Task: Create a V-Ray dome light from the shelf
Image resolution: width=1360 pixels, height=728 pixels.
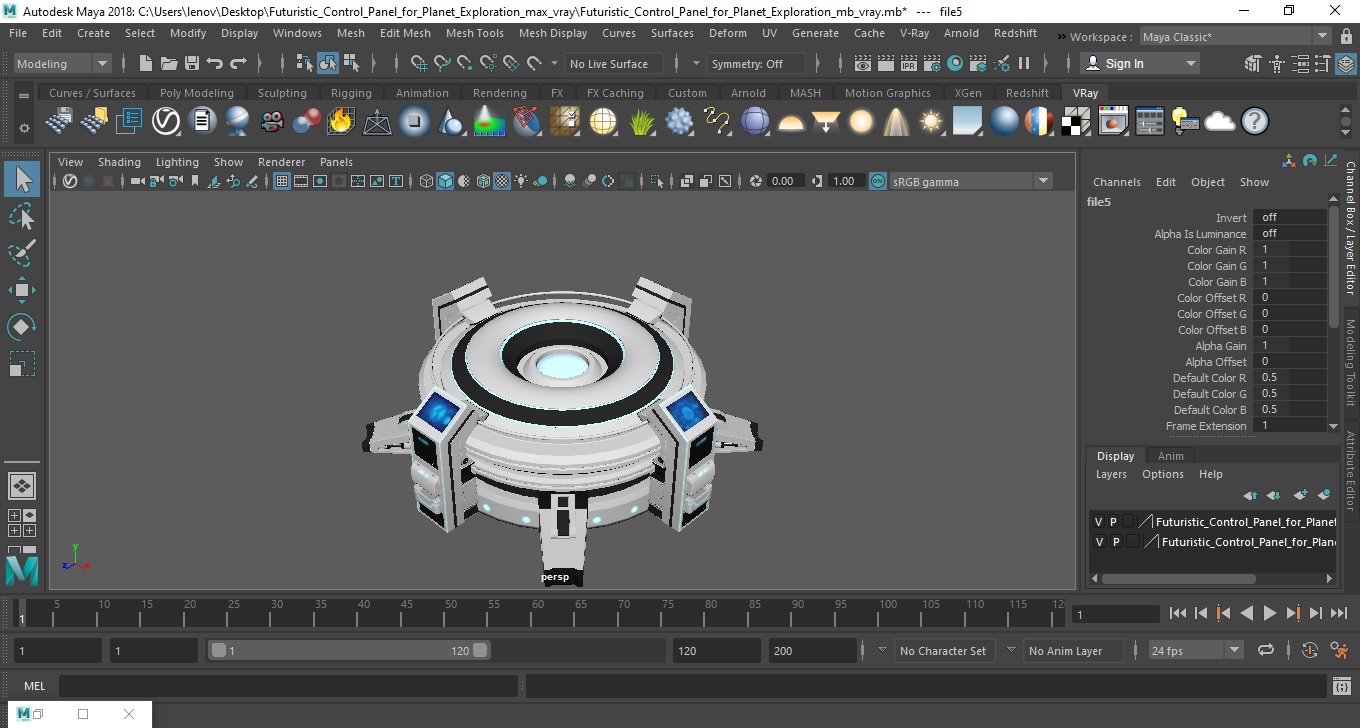Action: point(791,122)
